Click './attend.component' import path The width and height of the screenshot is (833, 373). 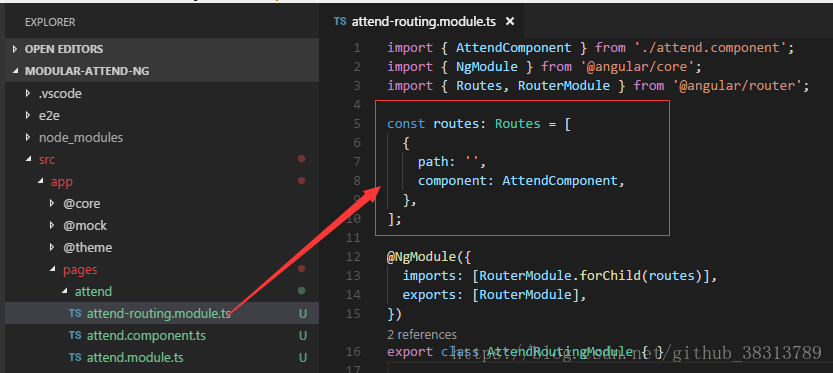tap(710, 48)
